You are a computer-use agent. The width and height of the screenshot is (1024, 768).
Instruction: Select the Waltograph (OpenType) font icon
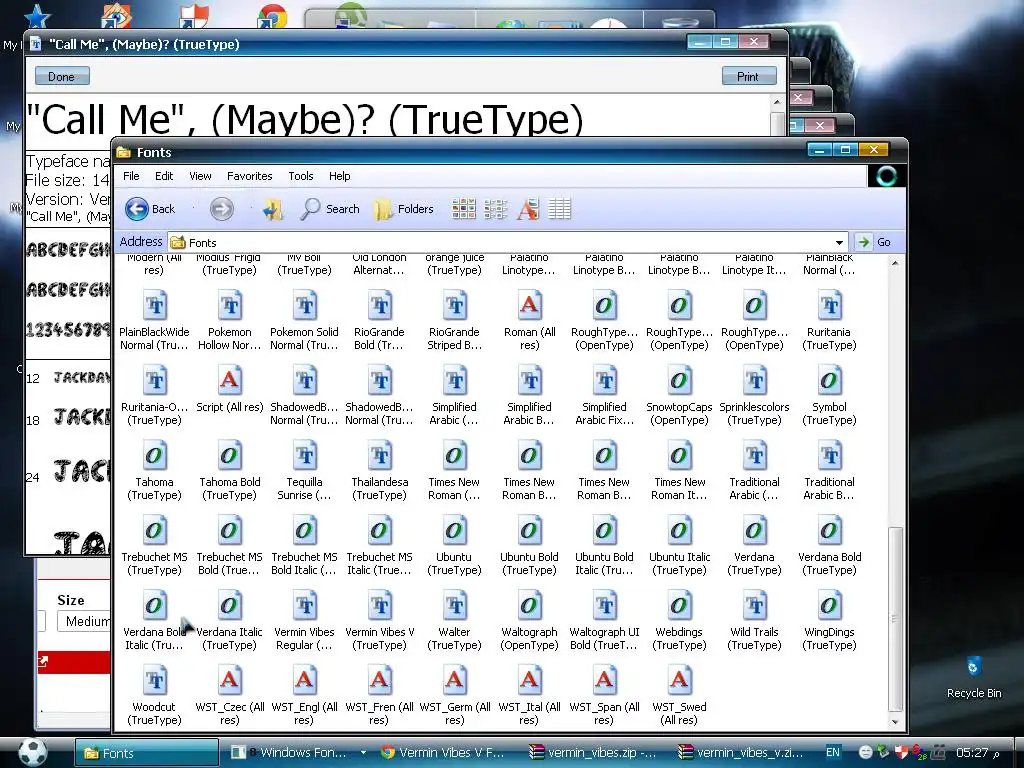pyautogui.click(x=529, y=607)
